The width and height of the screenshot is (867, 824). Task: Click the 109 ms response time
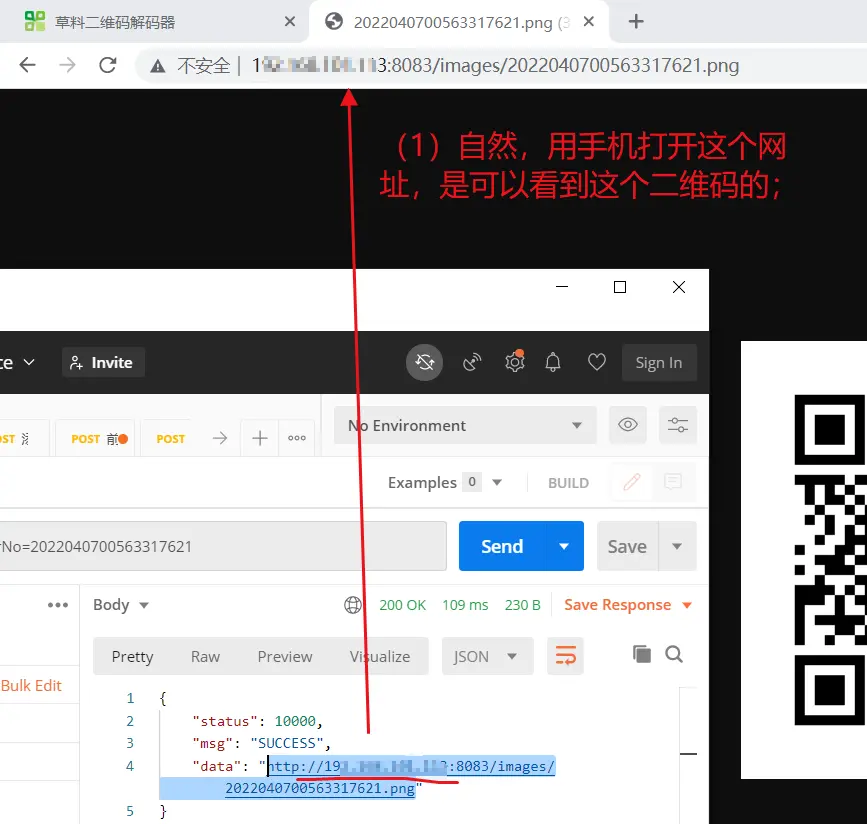tap(465, 605)
